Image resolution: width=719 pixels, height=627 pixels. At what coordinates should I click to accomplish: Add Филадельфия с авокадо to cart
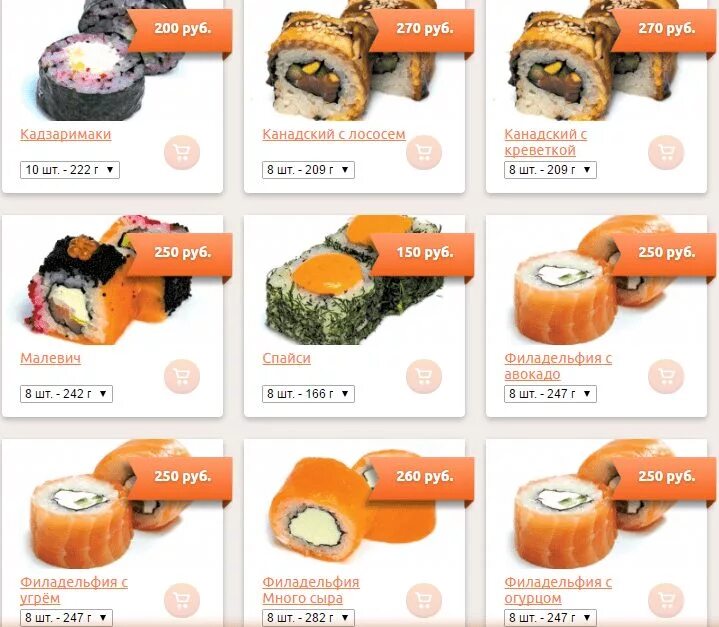666,376
